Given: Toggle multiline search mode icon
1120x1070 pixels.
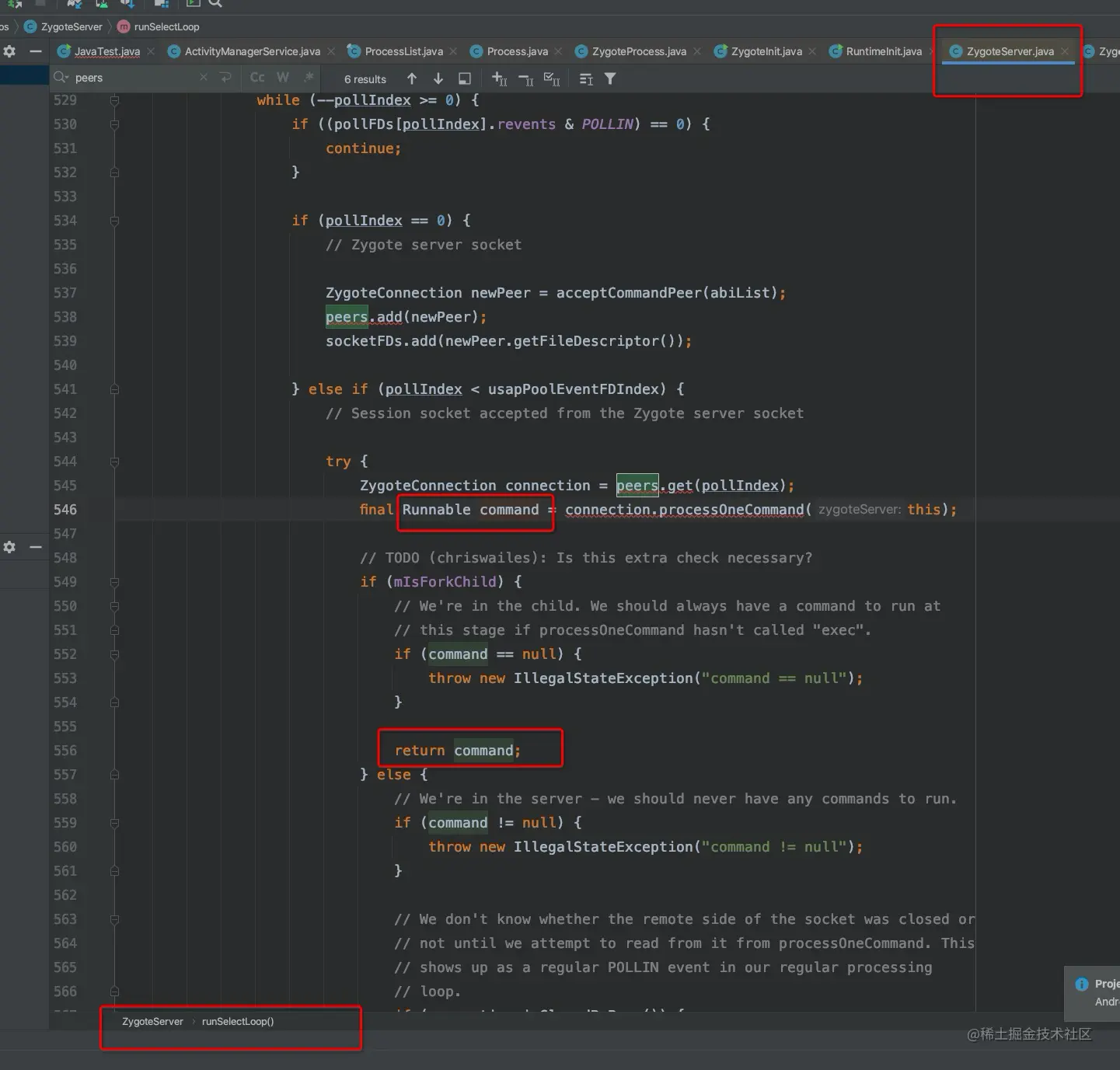Looking at the screenshot, I should pos(586,78).
